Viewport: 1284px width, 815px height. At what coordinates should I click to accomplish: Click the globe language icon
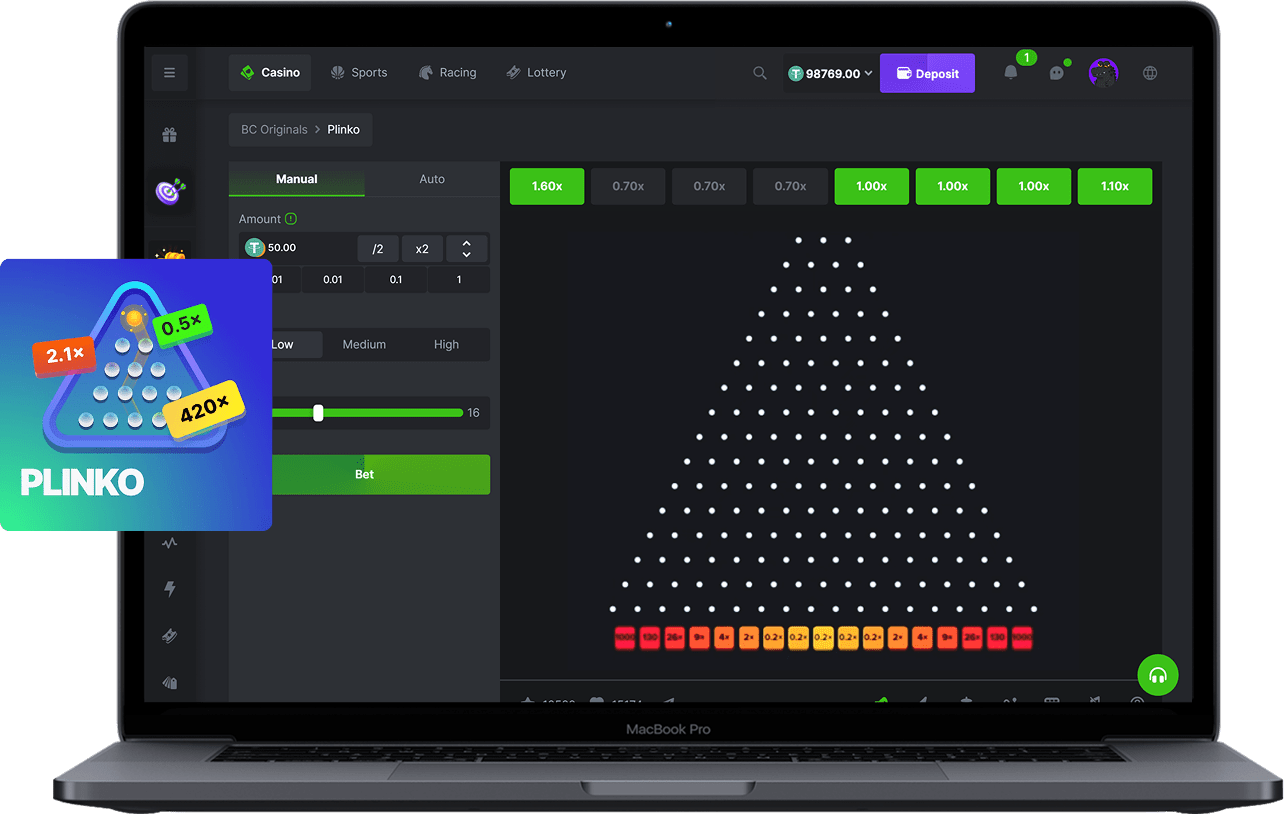1150,73
